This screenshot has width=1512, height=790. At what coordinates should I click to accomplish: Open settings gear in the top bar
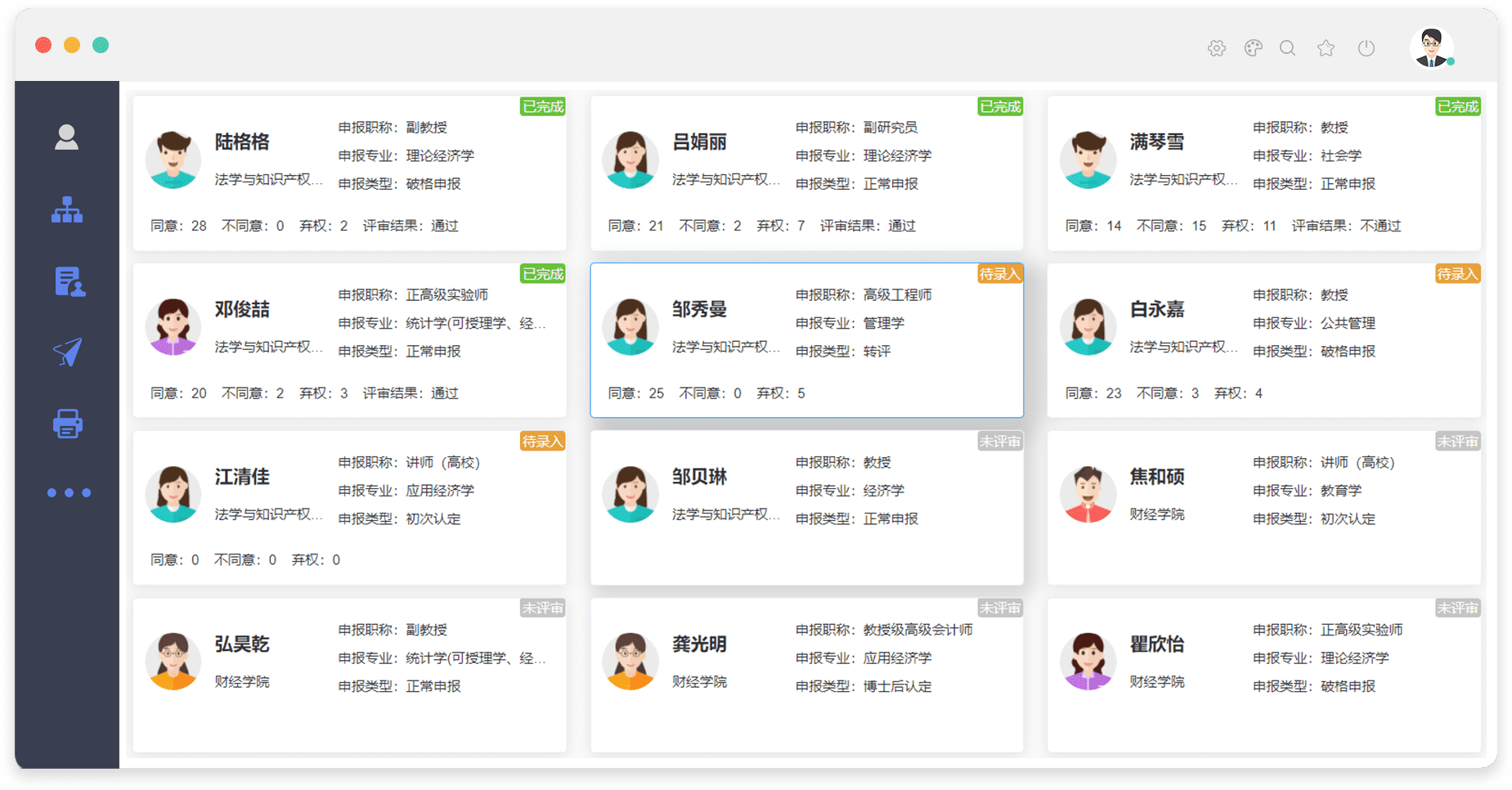point(1217,48)
